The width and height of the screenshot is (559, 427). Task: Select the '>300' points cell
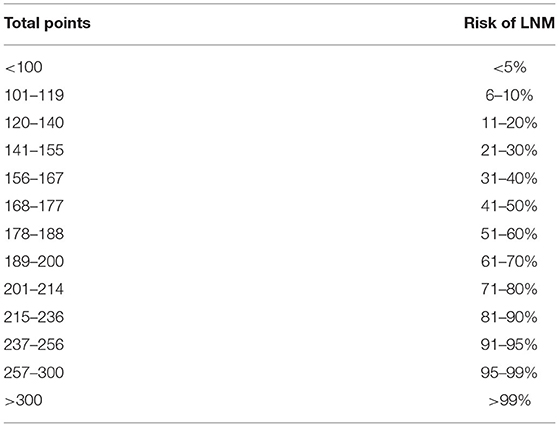click(x=24, y=400)
